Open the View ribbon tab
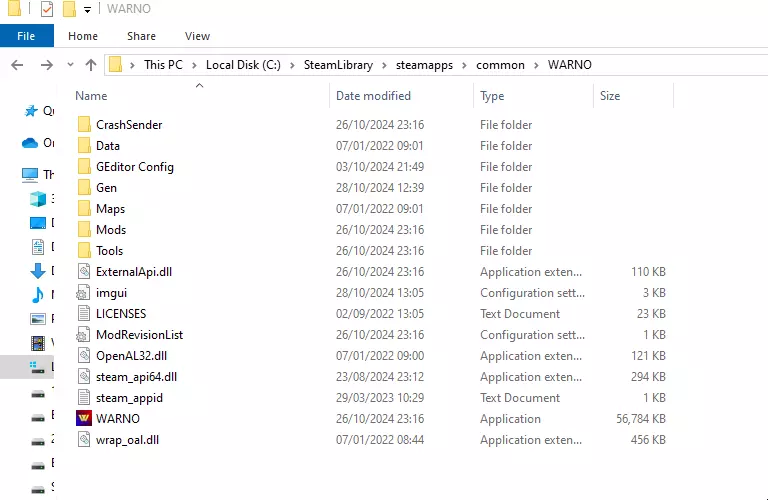The width and height of the screenshot is (768, 500). point(197,36)
